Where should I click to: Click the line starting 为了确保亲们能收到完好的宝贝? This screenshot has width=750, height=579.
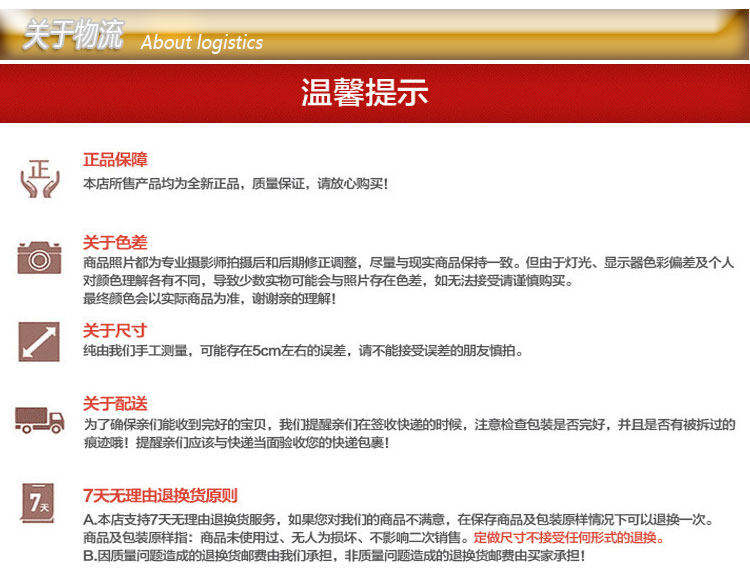[x=409, y=425]
